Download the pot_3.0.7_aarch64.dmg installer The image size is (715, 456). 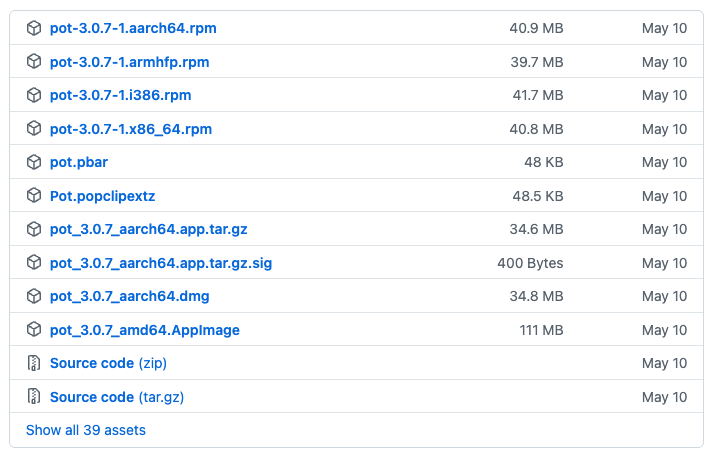(130, 296)
